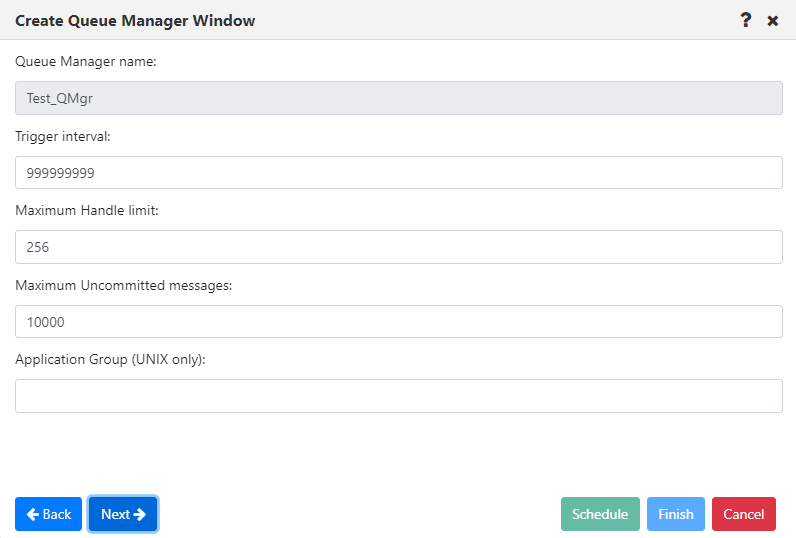Go back with the Back button
The height and width of the screenshot is (538, 796).
click(x=48, y=514)
